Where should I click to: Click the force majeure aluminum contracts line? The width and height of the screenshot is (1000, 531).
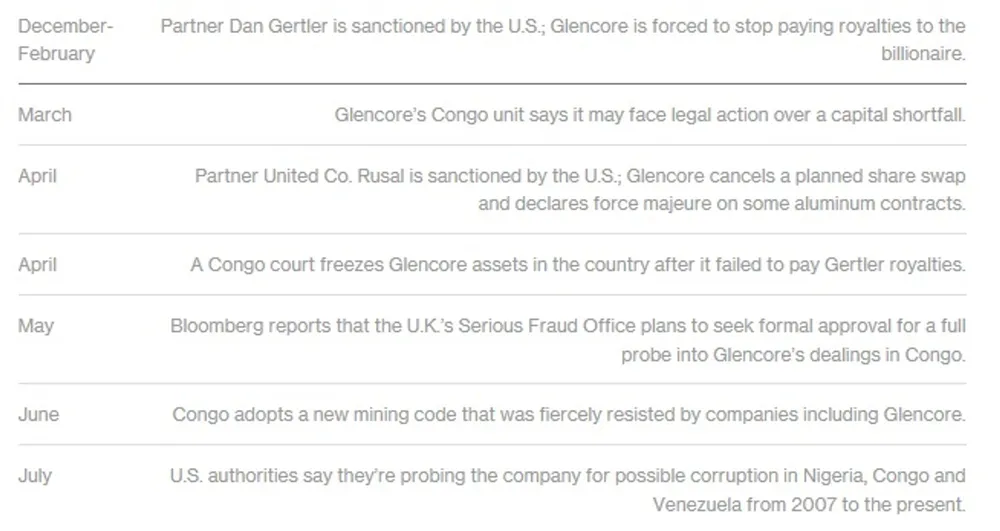(721, 204)
